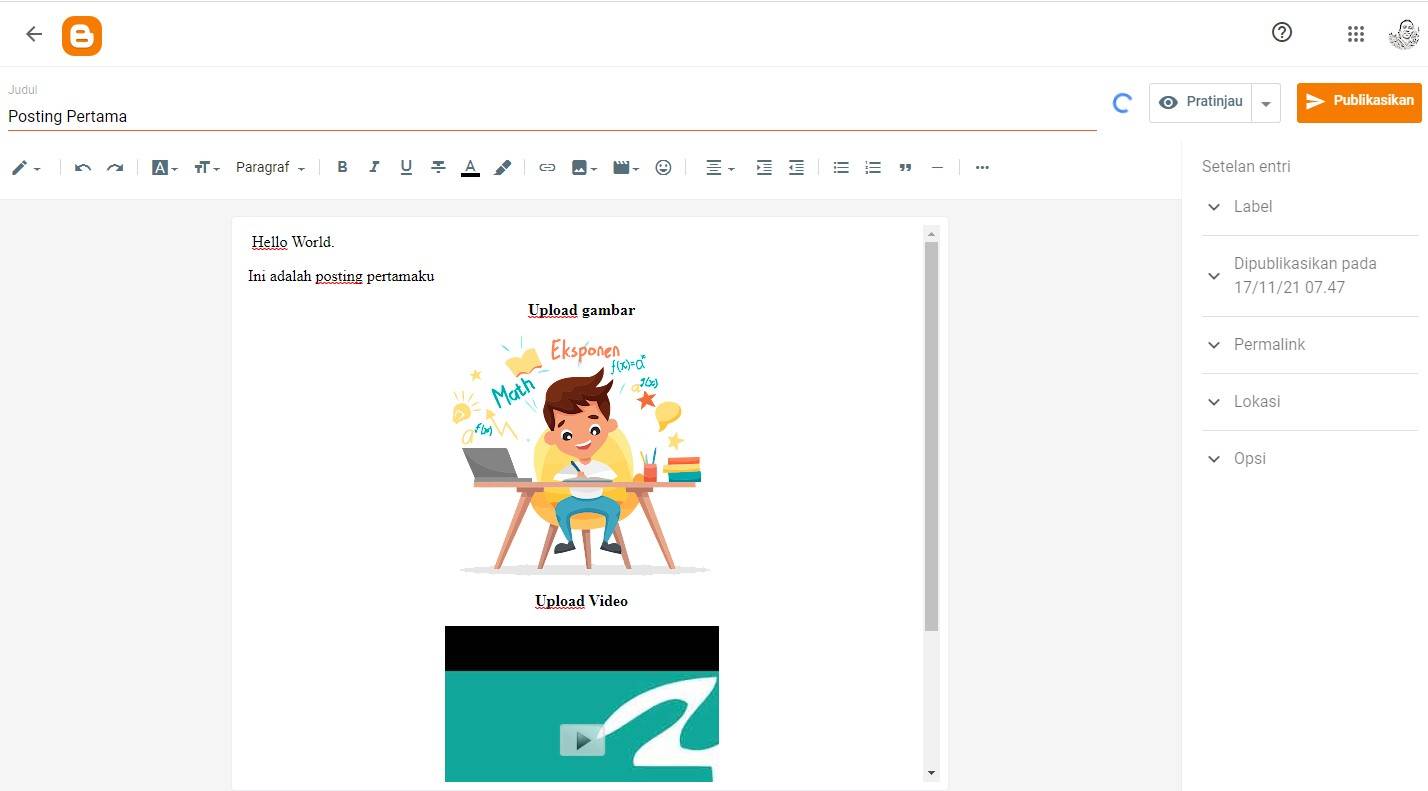Toggle bold formatting
This screenshot has width=1428, height=791.
(342, 168)
